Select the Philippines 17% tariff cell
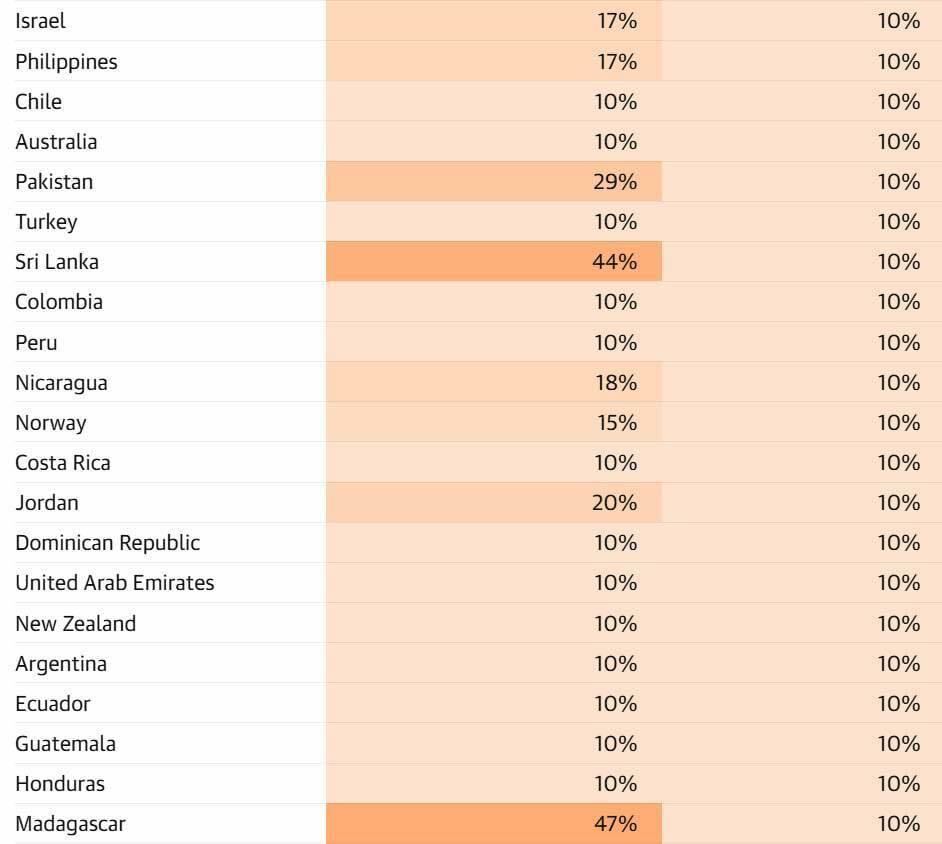The height and width of the screenshot is (844, 942). 494,61
